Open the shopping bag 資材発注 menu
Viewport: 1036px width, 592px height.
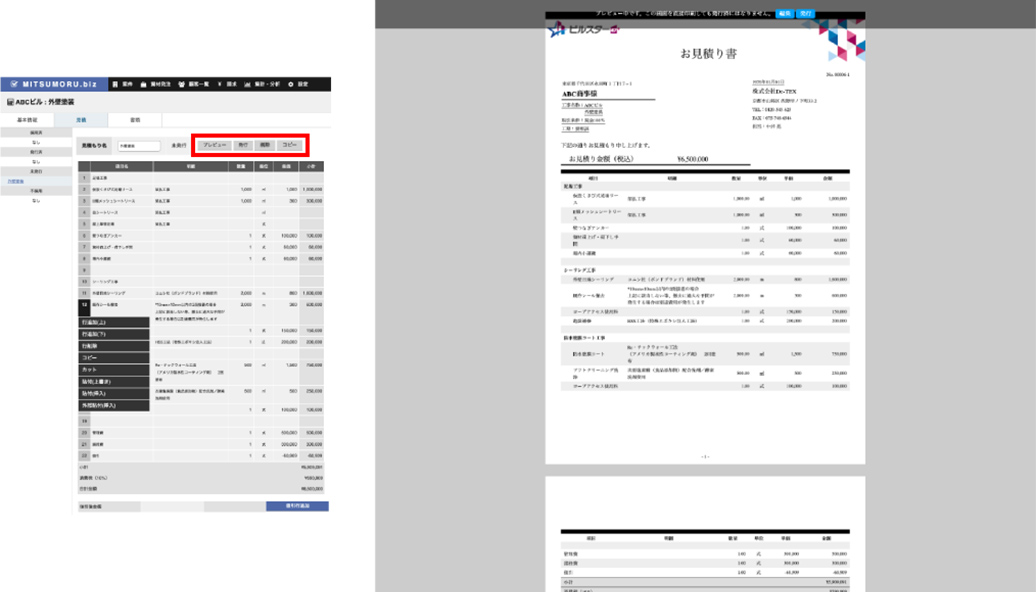pyautogui.click(x=155, y=84)
